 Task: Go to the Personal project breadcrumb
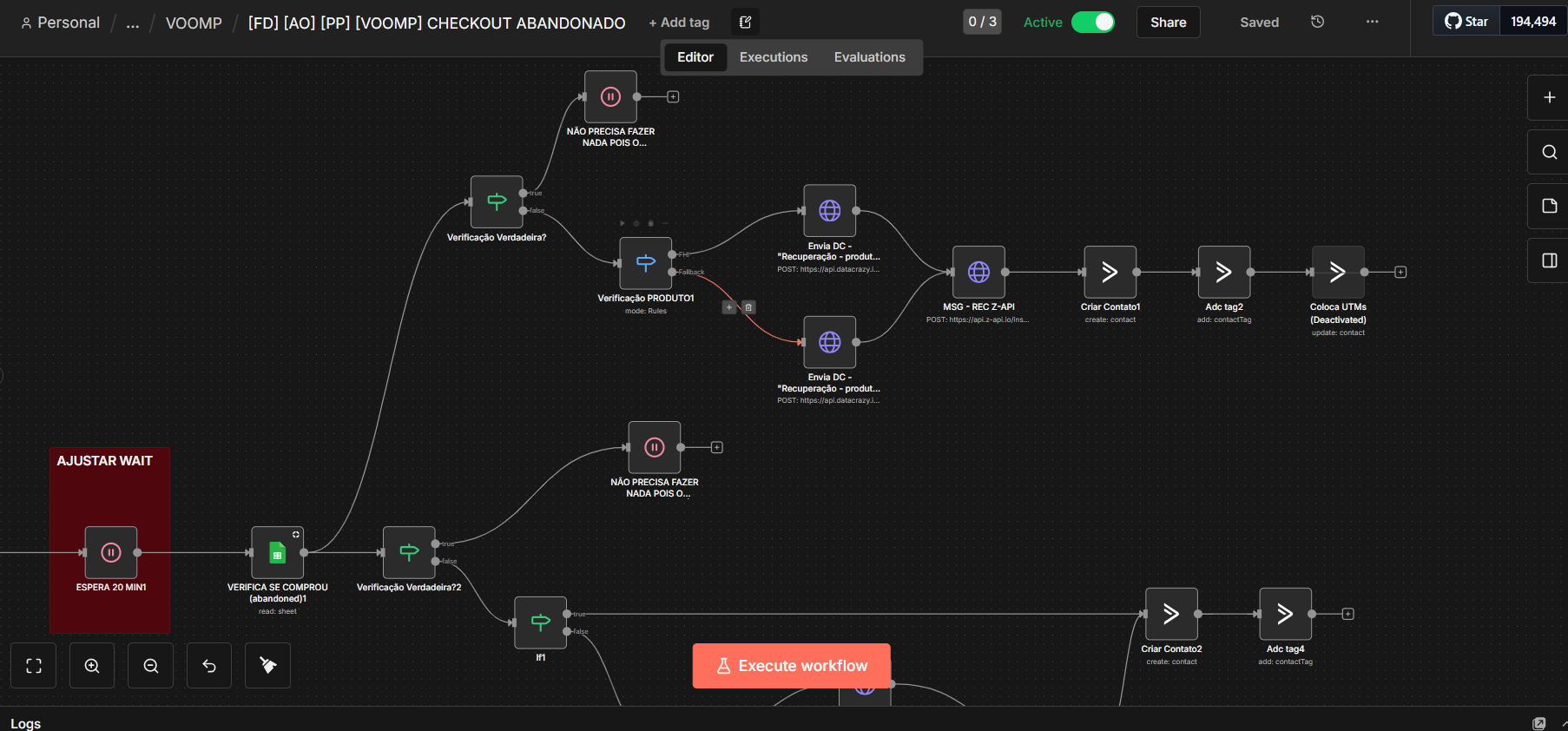pyautogui.click(x=61, y=23)
